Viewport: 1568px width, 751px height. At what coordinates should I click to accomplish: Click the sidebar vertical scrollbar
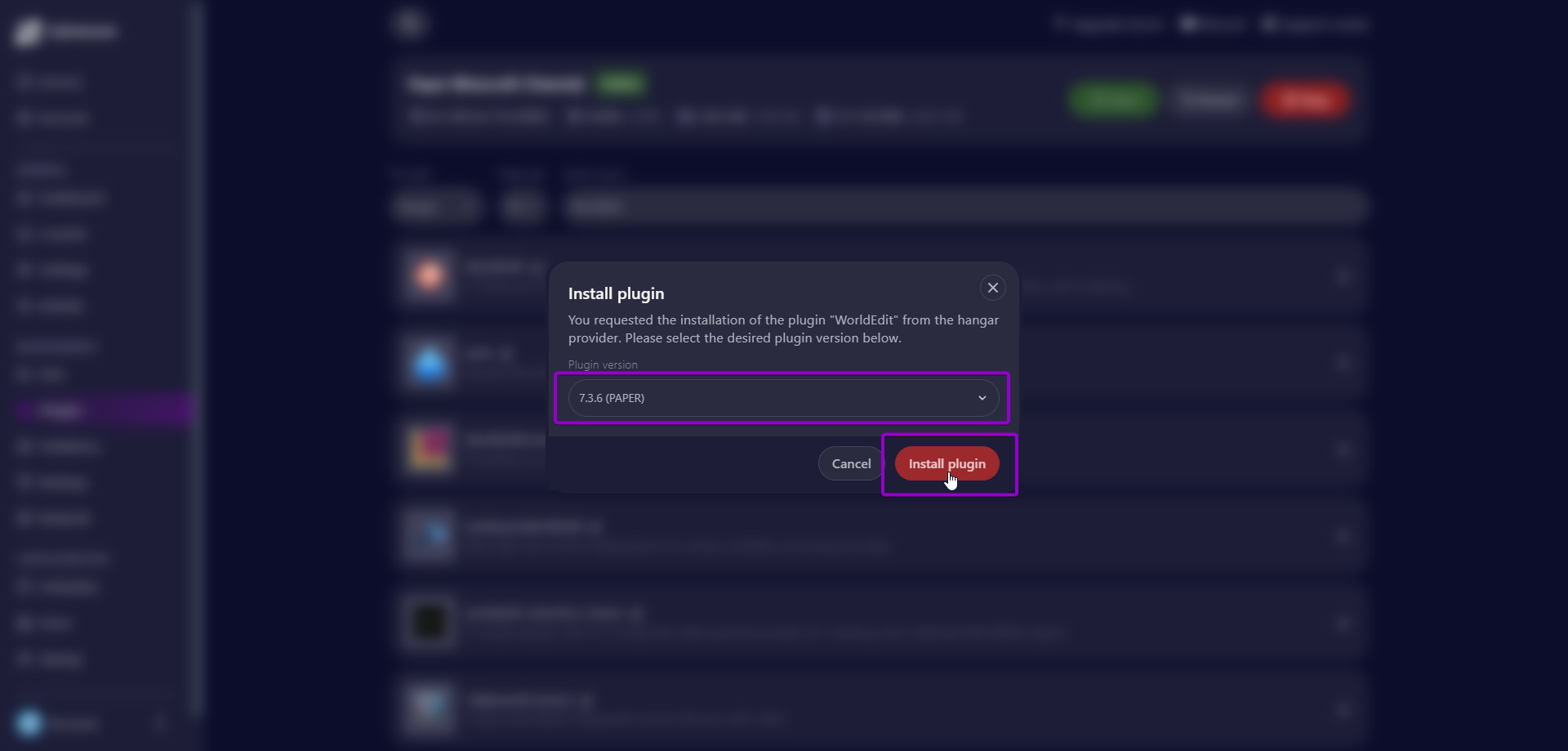(x=197, y=360)
